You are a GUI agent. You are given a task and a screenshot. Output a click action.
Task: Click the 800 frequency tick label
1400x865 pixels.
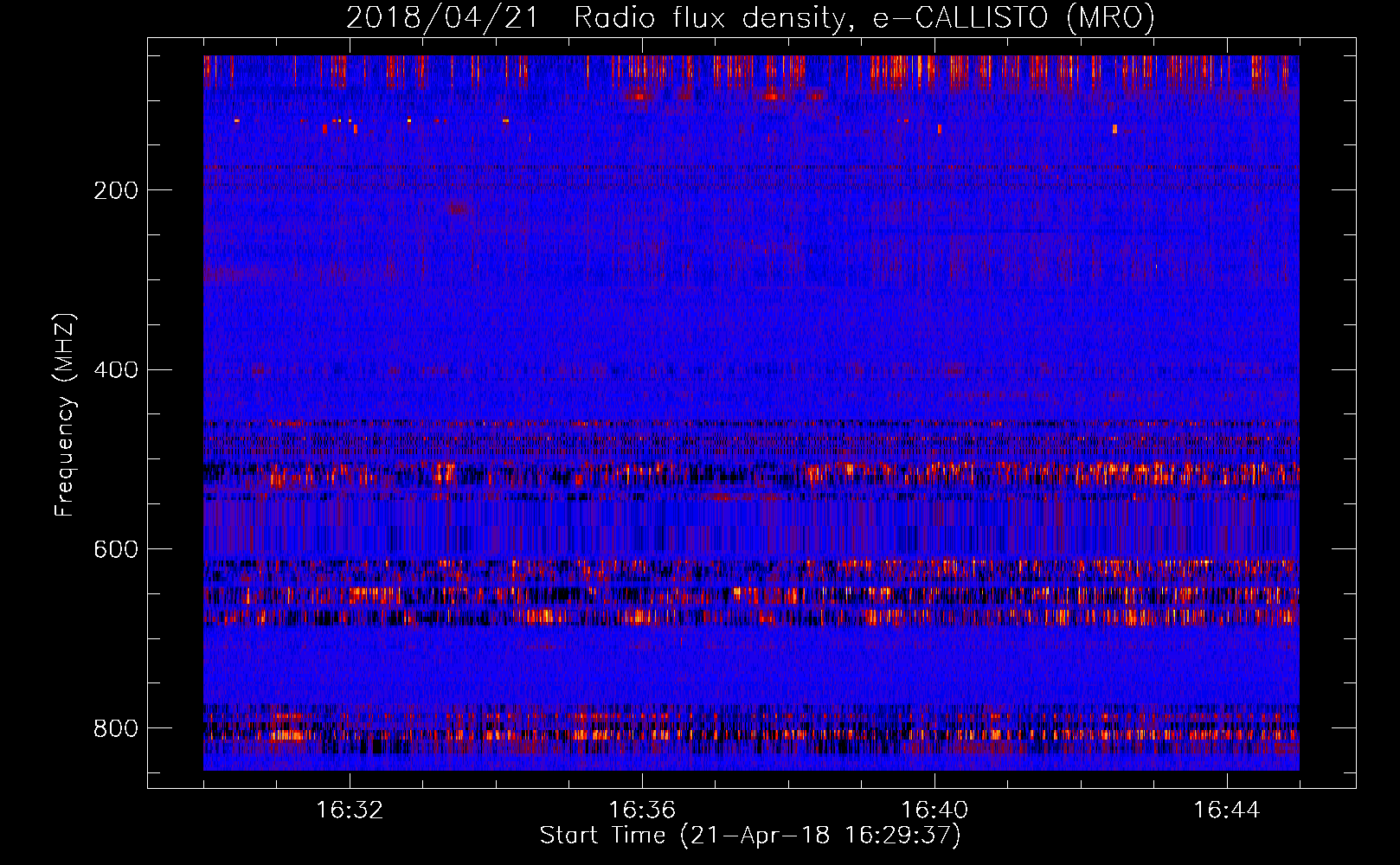[x=116, y=729]
